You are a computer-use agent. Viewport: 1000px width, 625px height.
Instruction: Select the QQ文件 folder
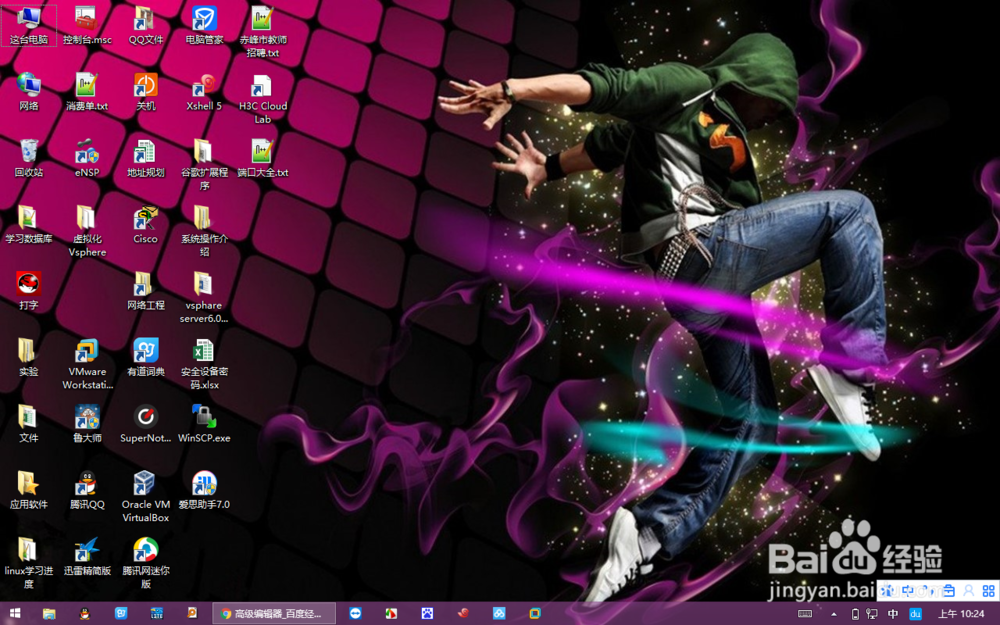(x=145, y=26)
